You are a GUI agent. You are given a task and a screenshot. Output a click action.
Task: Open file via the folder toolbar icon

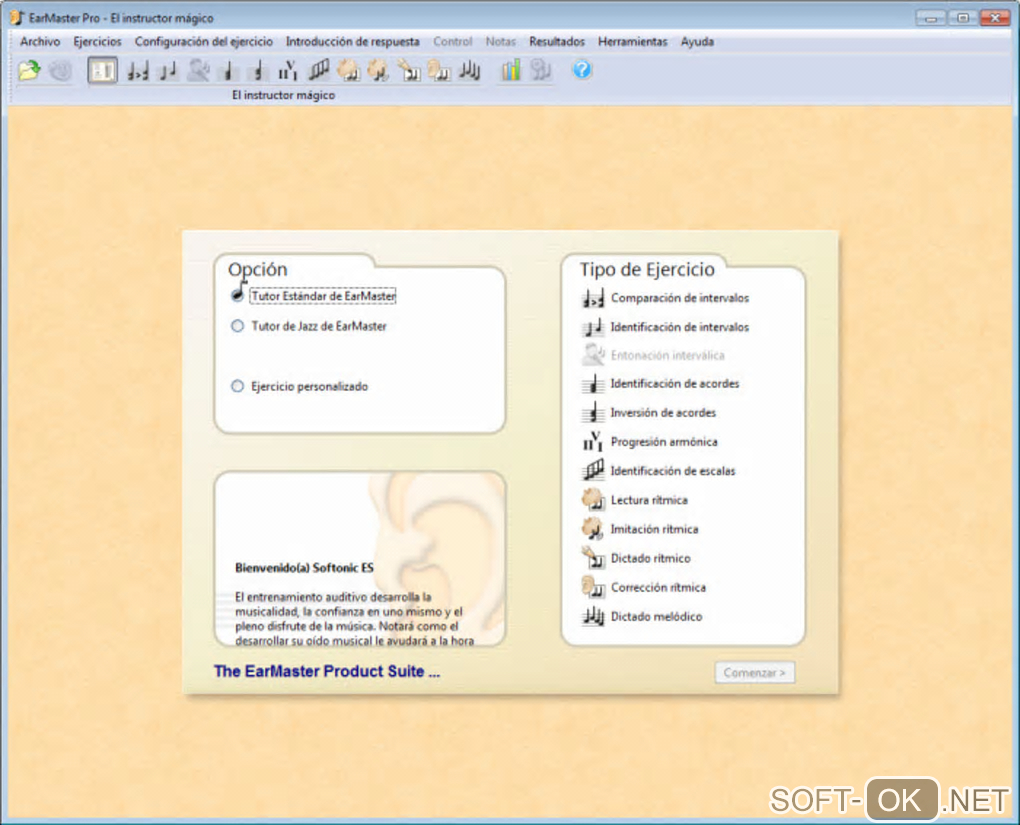pyautogui.click(x=29, y=70)
